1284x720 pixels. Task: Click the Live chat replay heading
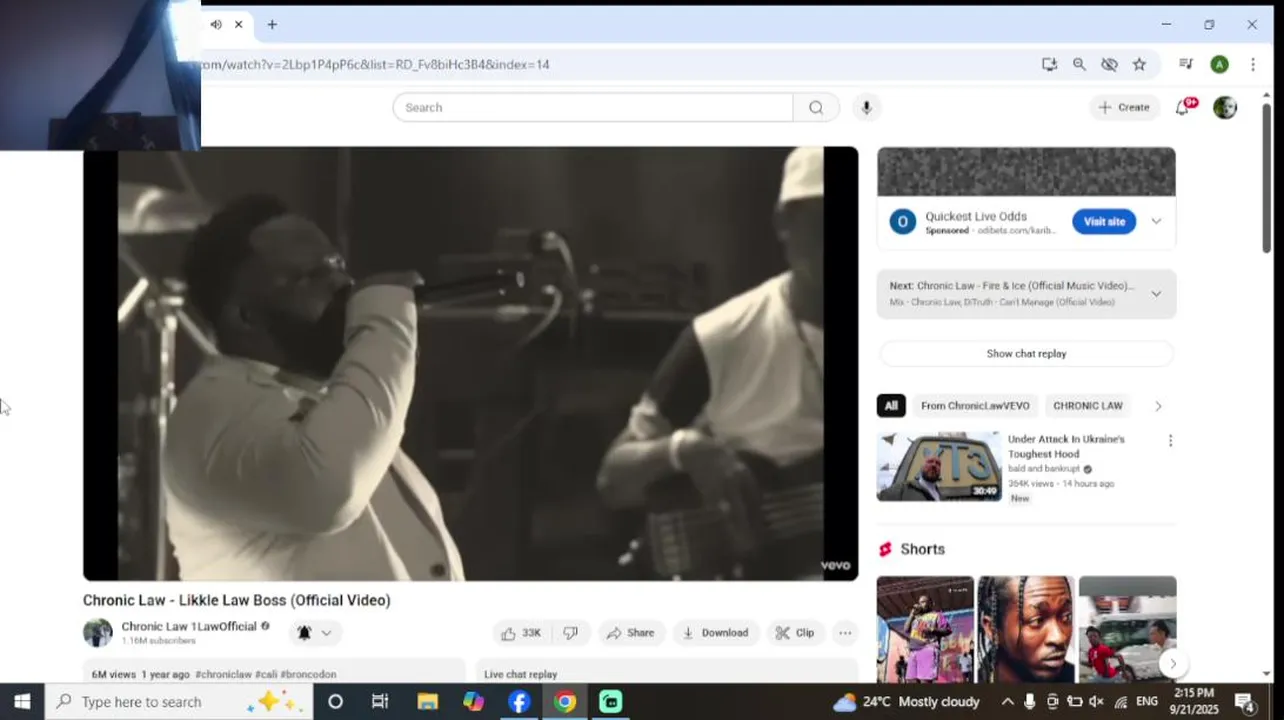(520, 674)
